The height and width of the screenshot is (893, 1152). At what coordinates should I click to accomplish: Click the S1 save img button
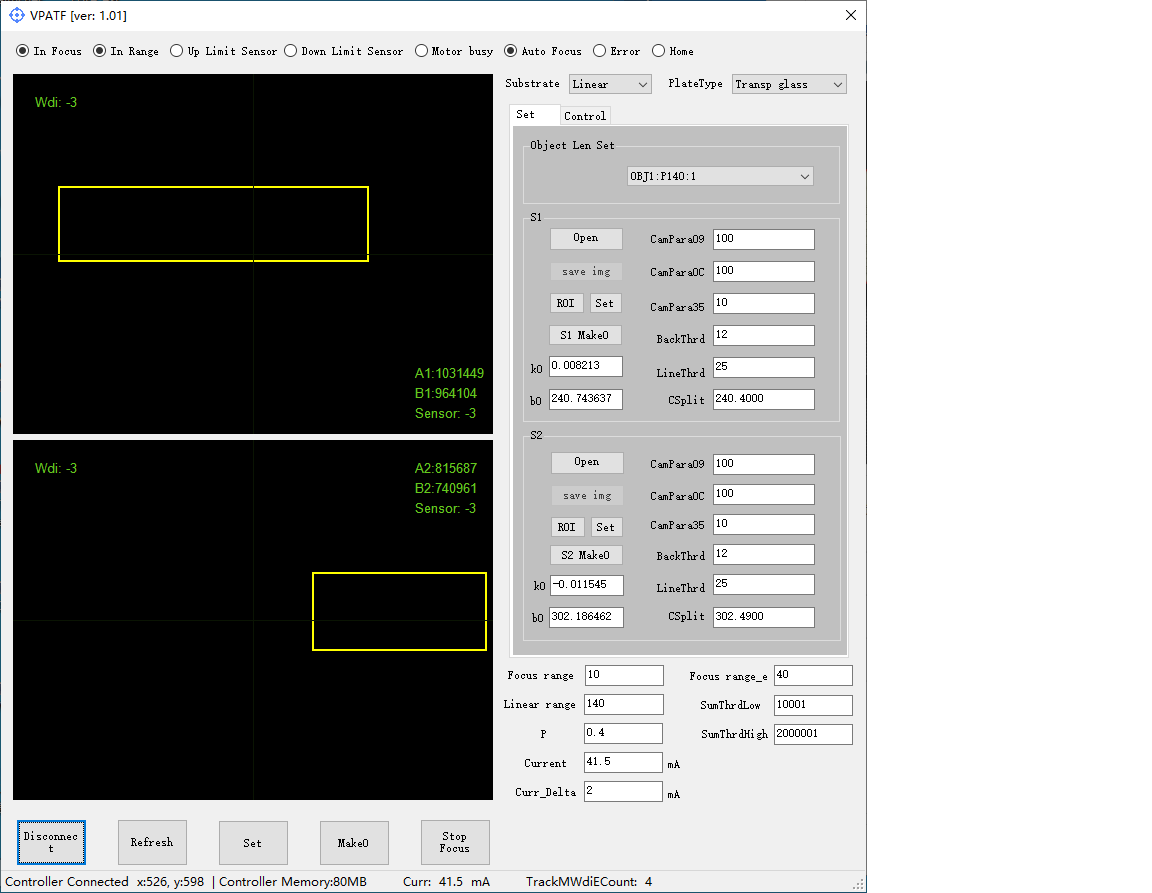click(x=586, y=271)
